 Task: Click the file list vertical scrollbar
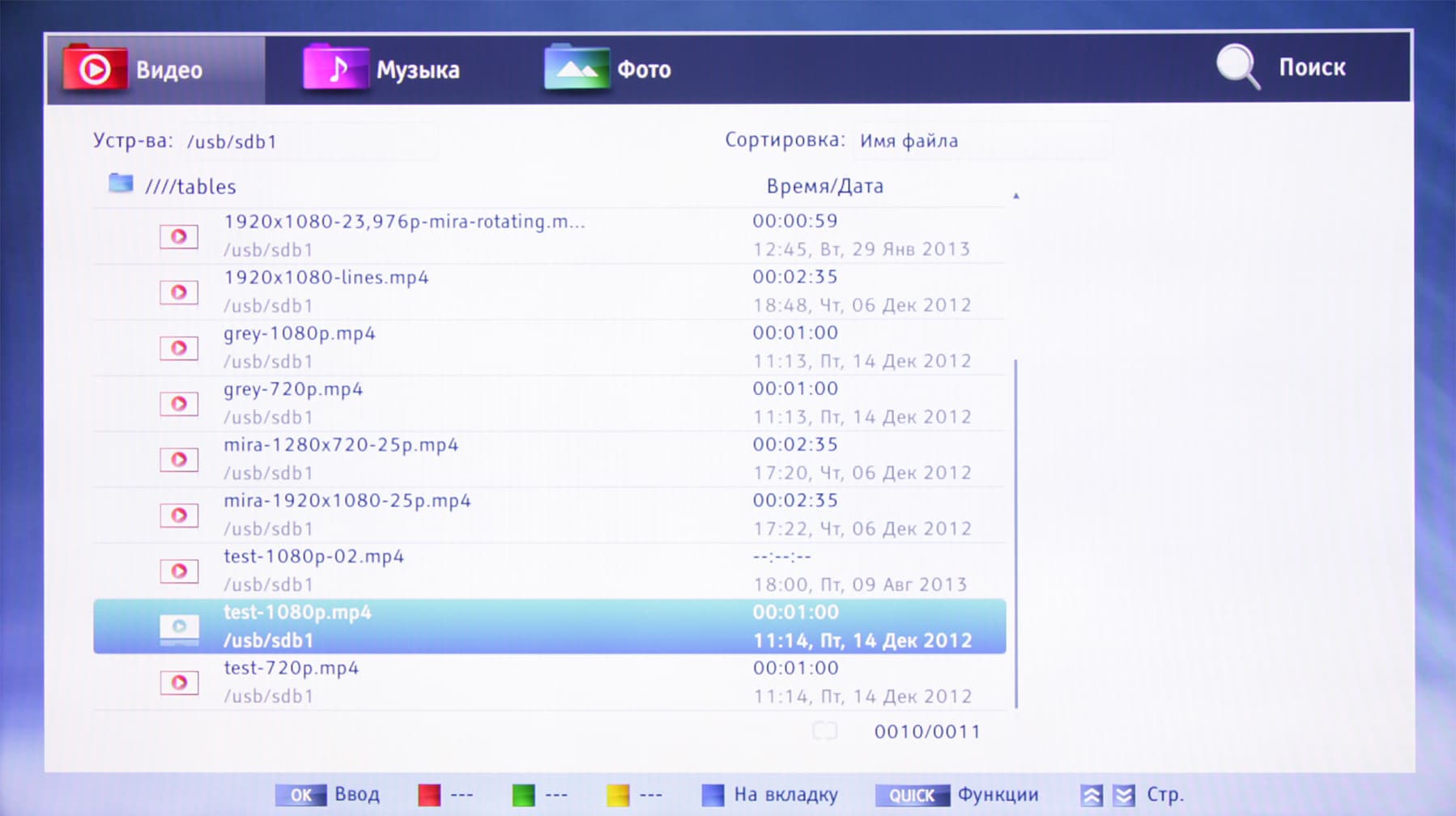tap(1016, 534)
